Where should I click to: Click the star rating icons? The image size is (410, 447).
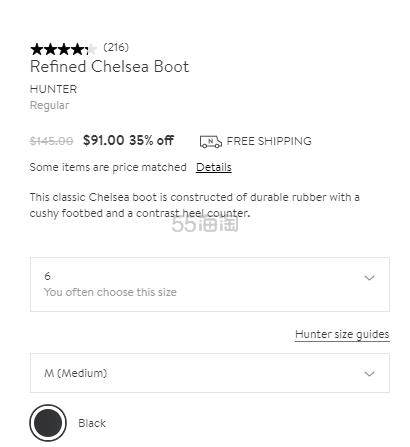point(63,49)
